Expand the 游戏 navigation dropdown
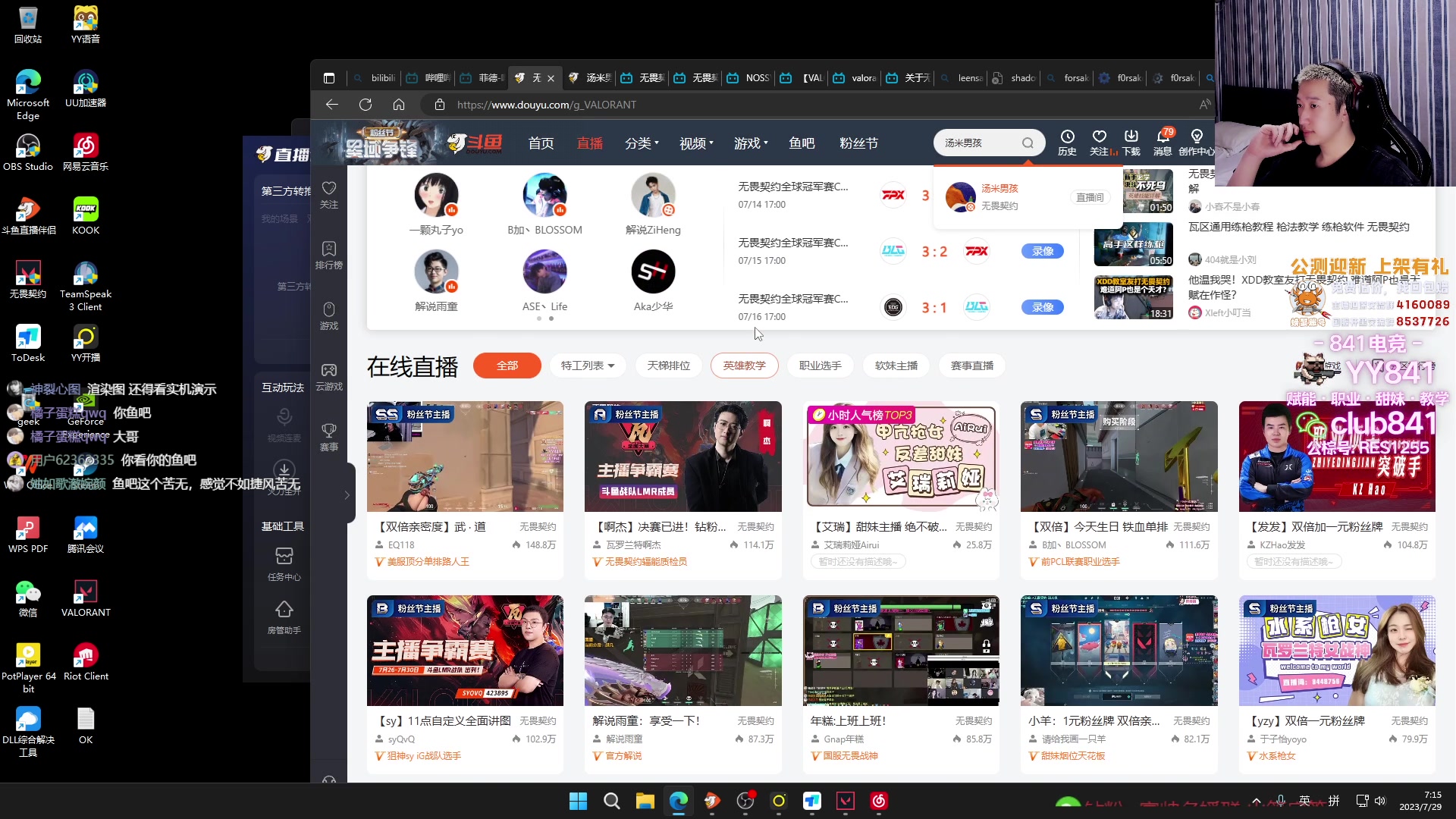The height and width of the screenshot is (819, 1456). coord(751,143)
